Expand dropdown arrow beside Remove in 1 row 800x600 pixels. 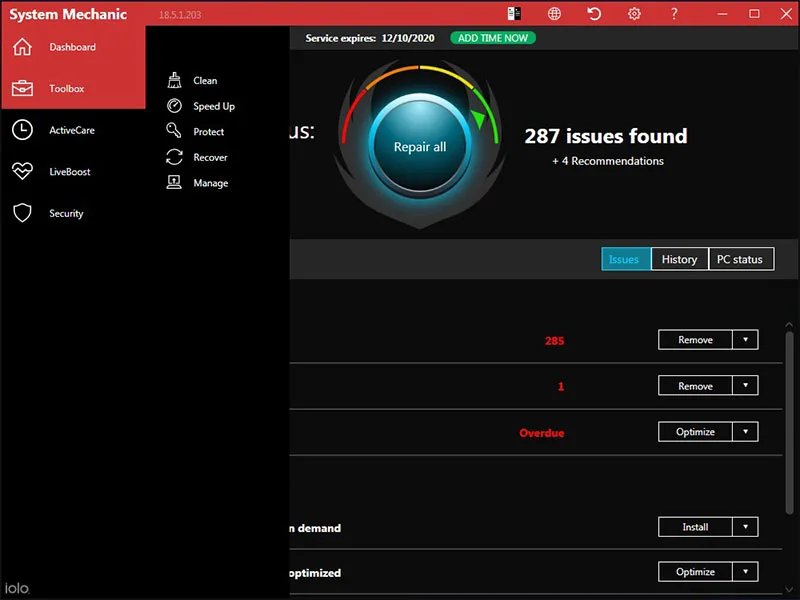pyautogui.click(x=745, y=386)
